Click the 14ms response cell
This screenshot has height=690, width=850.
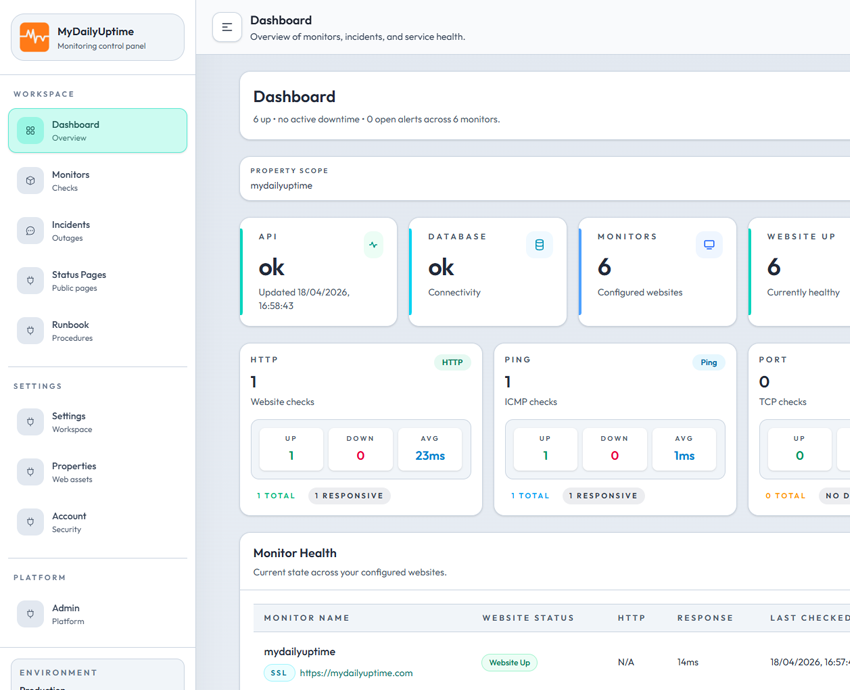point(688,662)
